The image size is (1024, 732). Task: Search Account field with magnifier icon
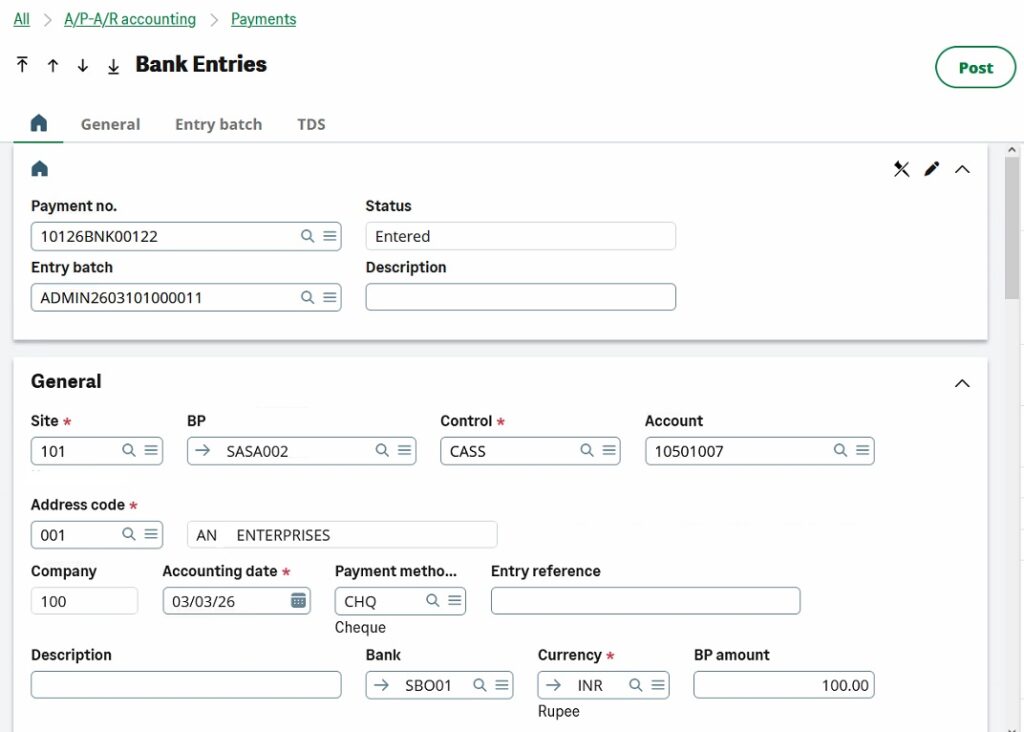pyautogui.click(x=841, y=451)
